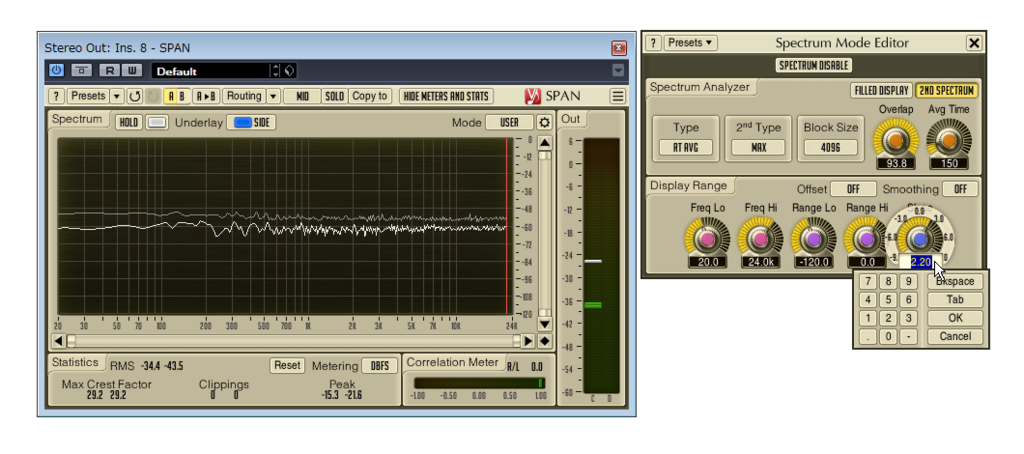Open the Underlay SIDE selector
The height and width of the screenshot is (454, 1024).
click(x=251, y=122)
